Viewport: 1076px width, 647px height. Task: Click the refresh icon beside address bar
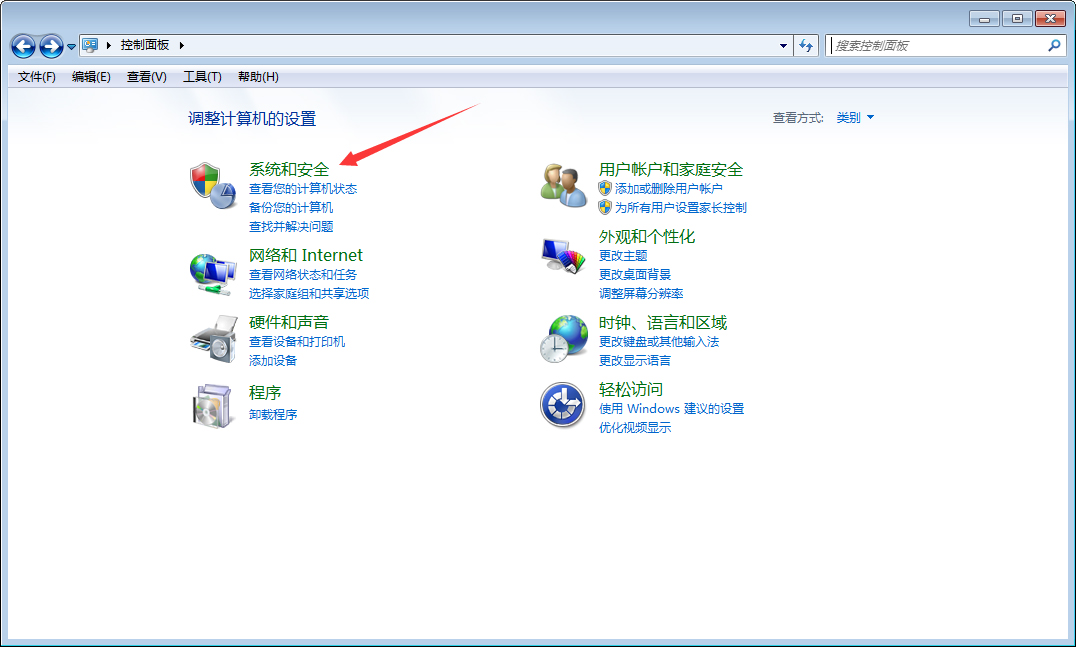[806, 45]
